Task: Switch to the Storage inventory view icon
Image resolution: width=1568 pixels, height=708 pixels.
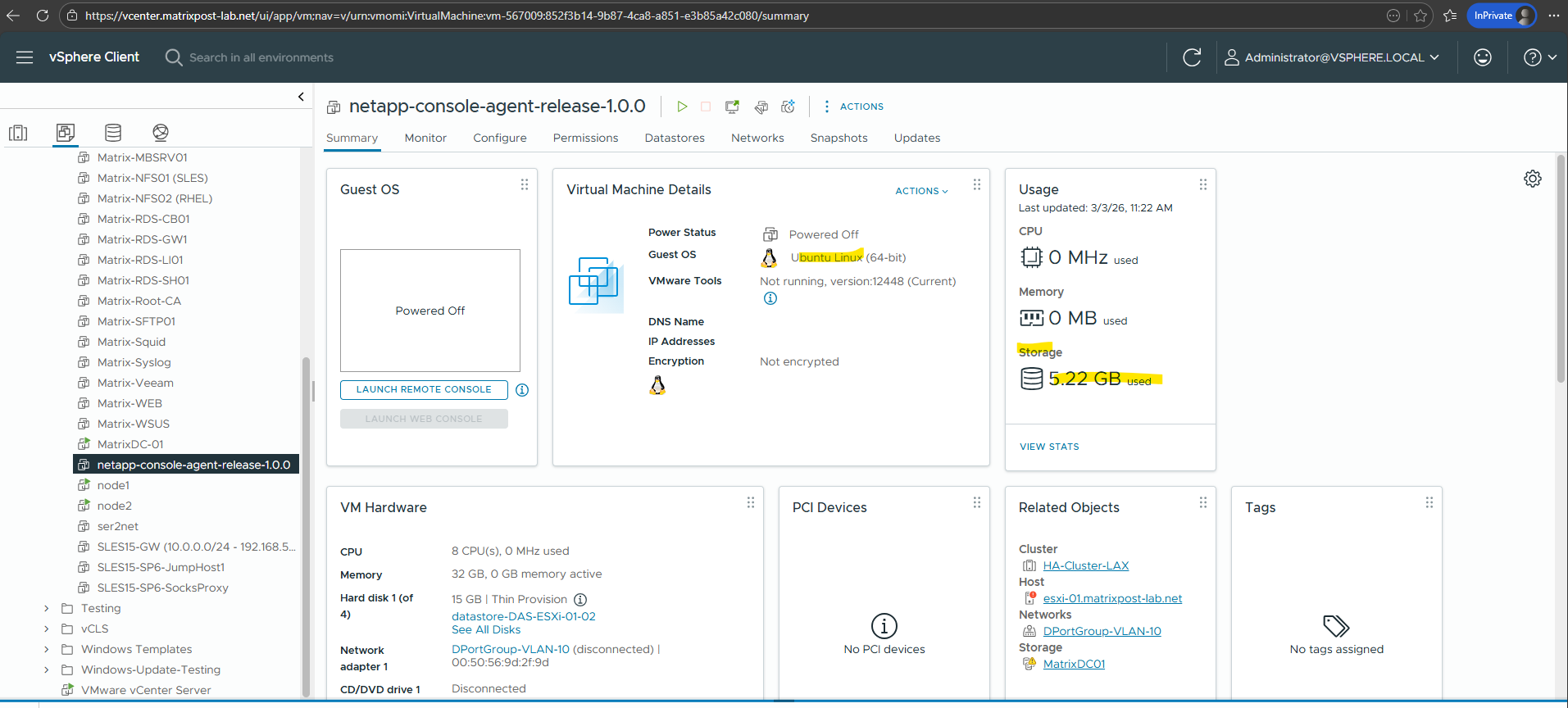Action: (113, 133)
